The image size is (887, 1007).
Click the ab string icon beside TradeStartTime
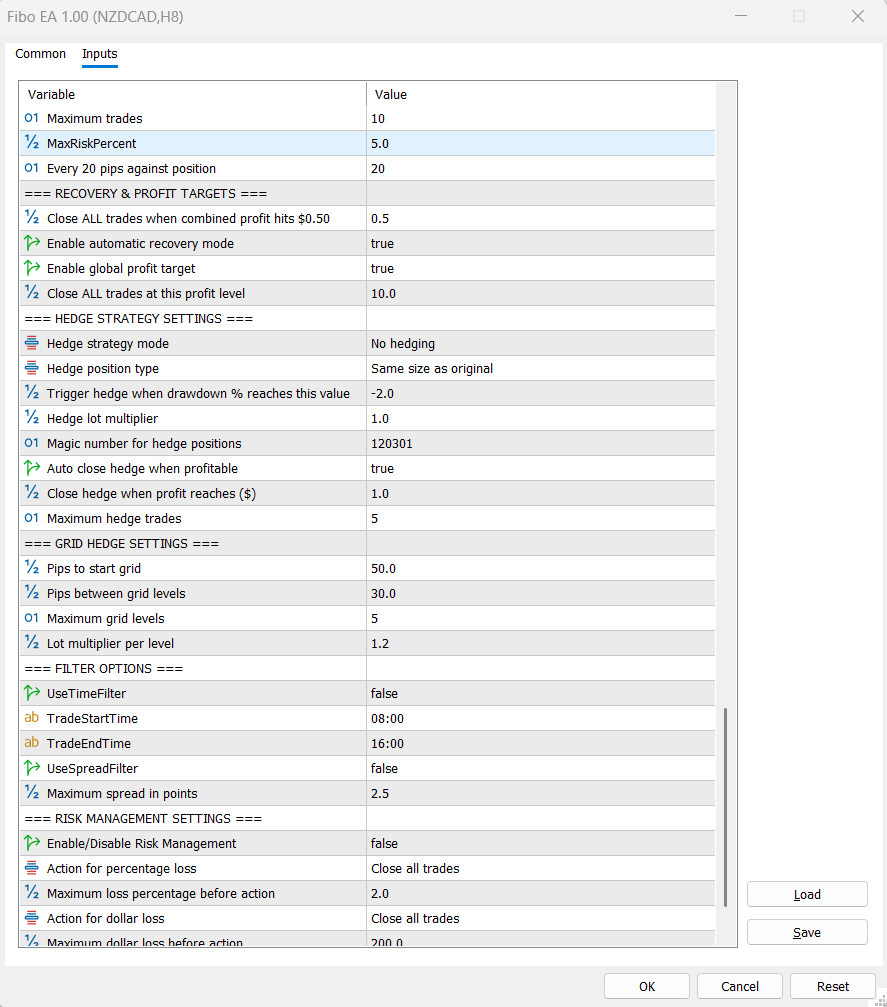click(x=31, y=718)
